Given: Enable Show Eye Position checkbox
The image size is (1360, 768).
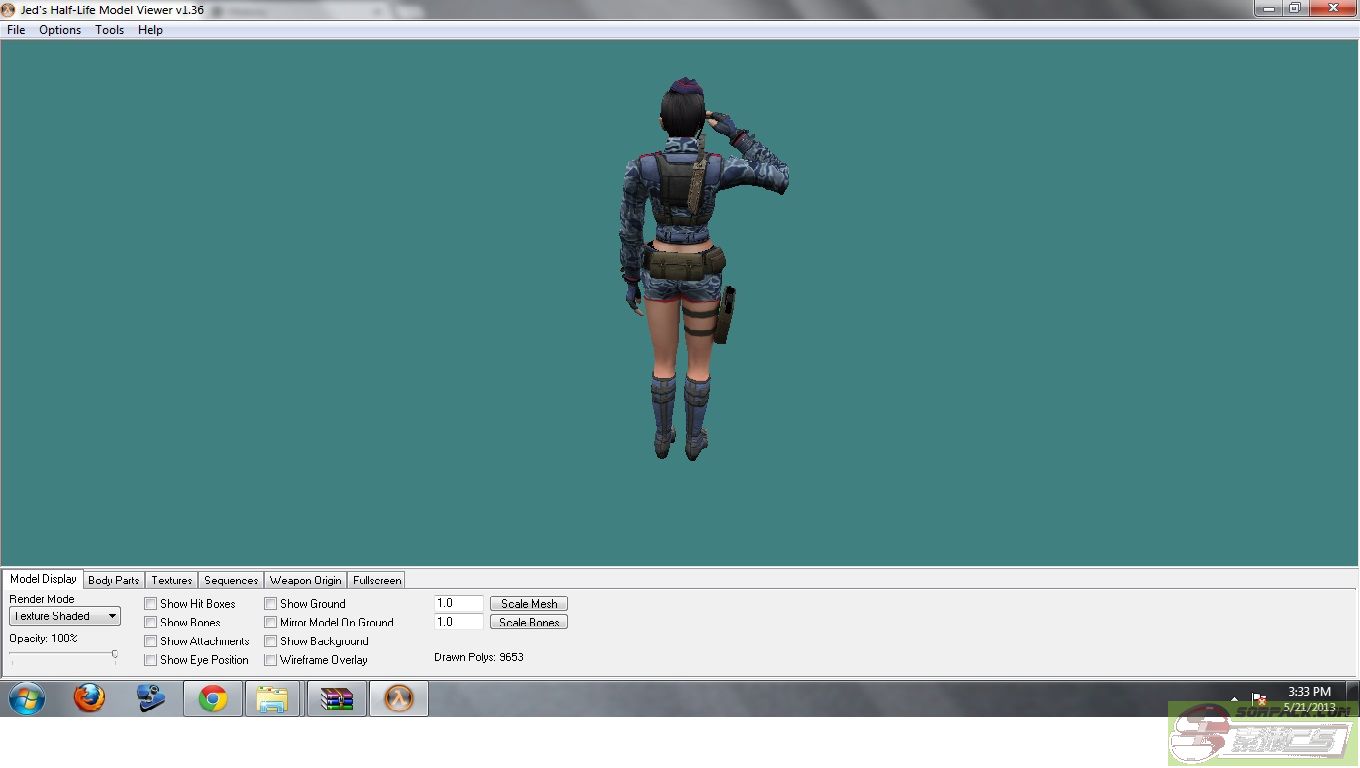Looking at the screenshot, I should tap(151, 660).
